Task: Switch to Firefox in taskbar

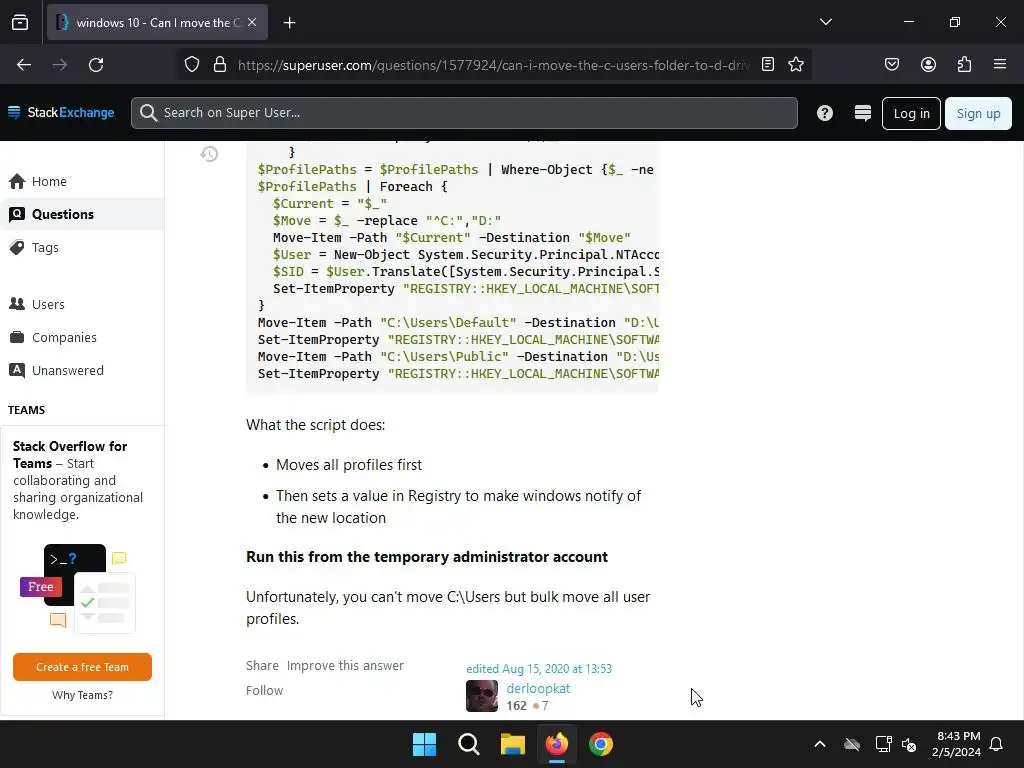Action: pos(557,744)
